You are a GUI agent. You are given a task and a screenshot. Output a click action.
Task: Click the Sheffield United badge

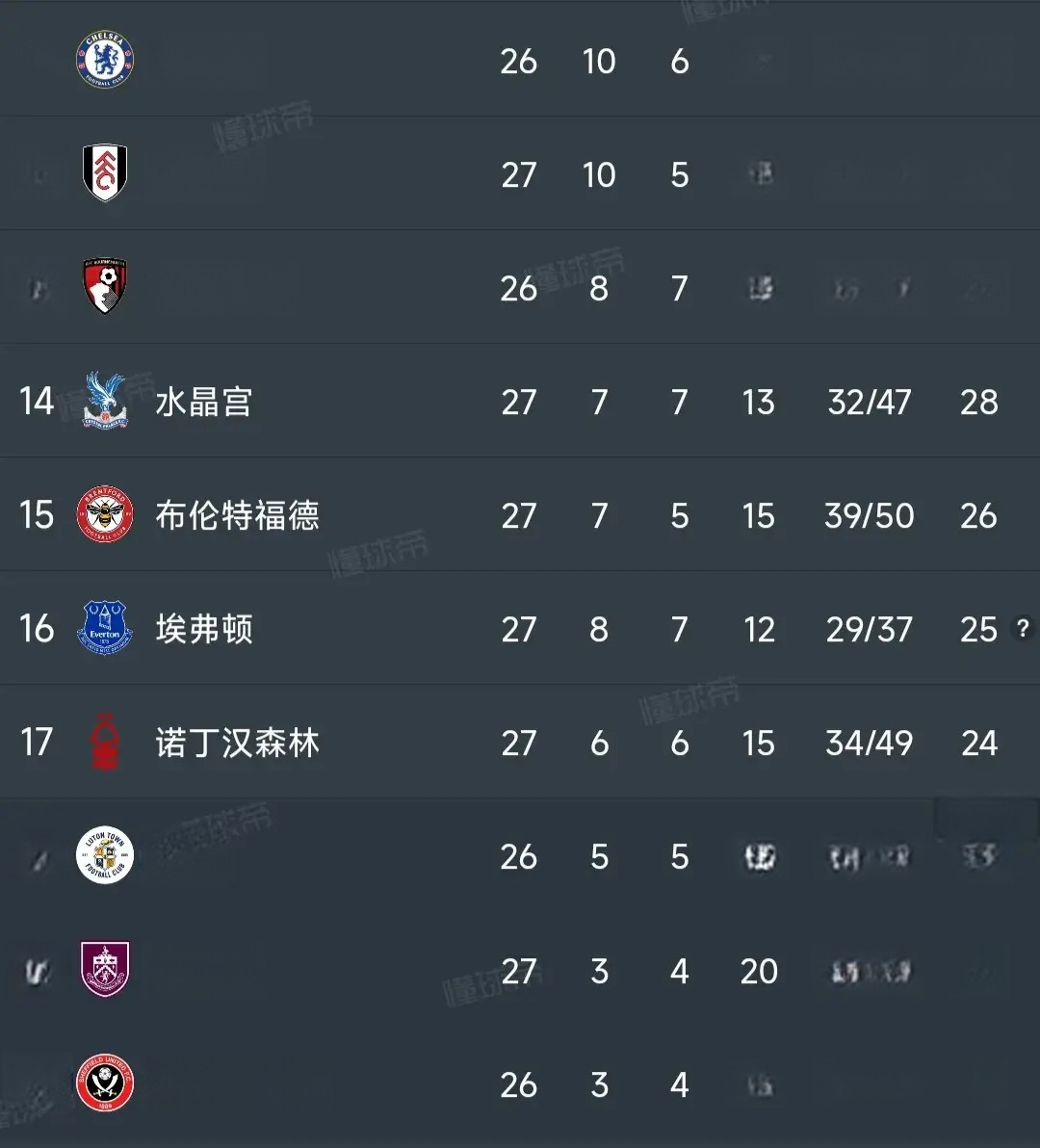tap(105, 1083)
